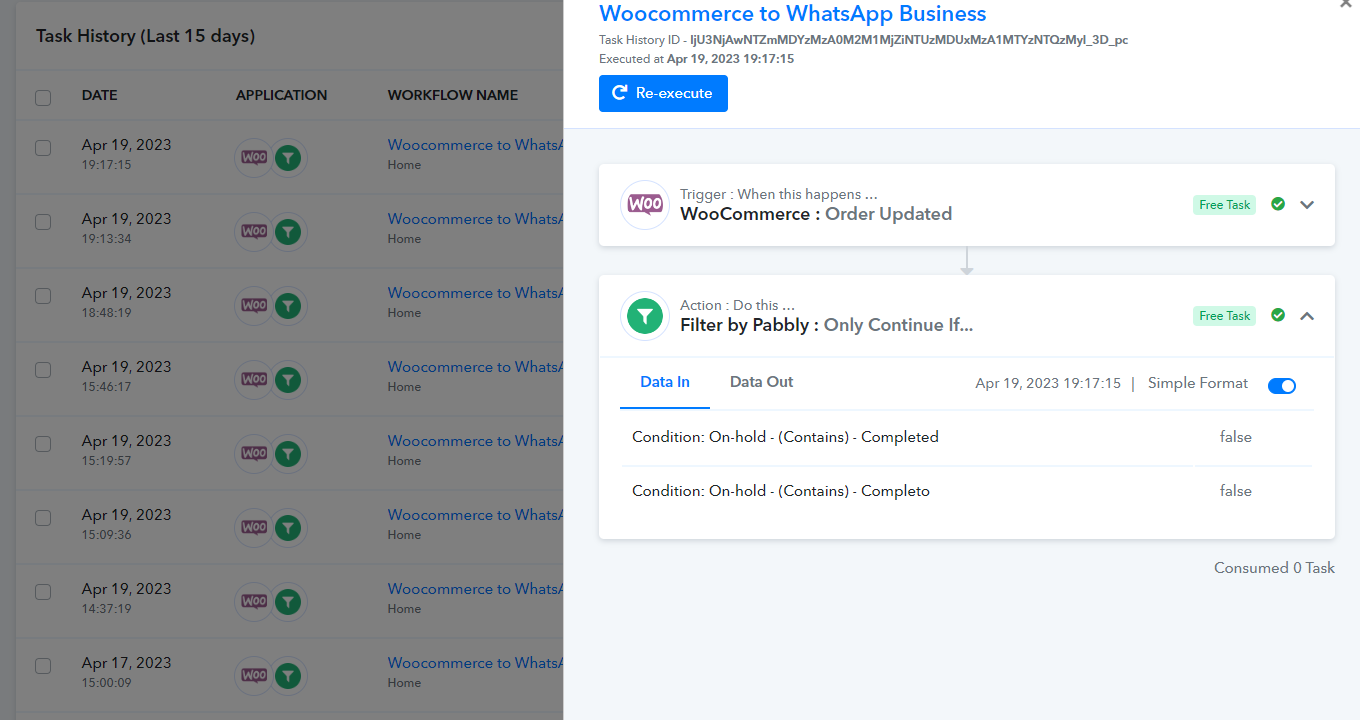Collapse the Filter by Pabbly action step
Viewport: 1360px width, 720px height.
pos(1307,315)
